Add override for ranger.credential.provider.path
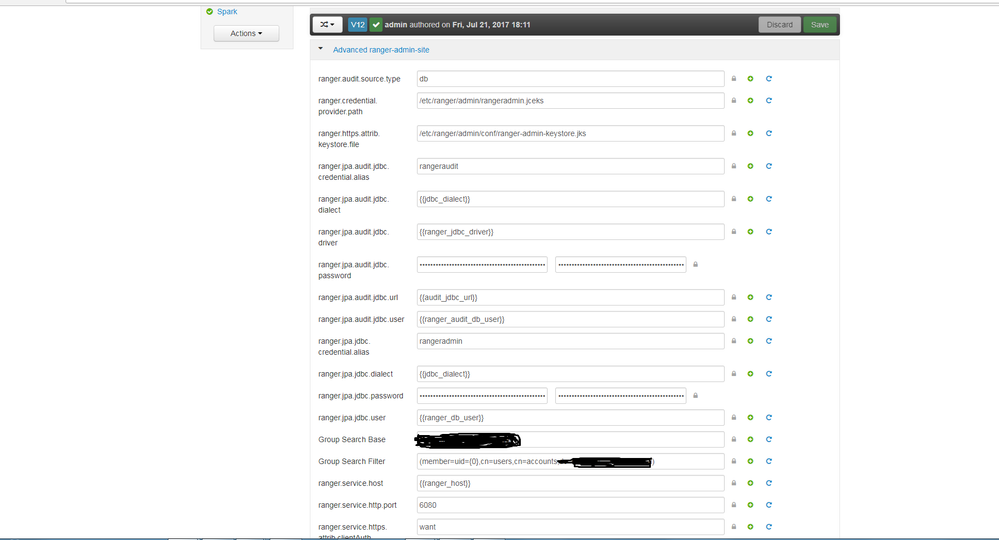The image size is (999, 540). [751, 101]
